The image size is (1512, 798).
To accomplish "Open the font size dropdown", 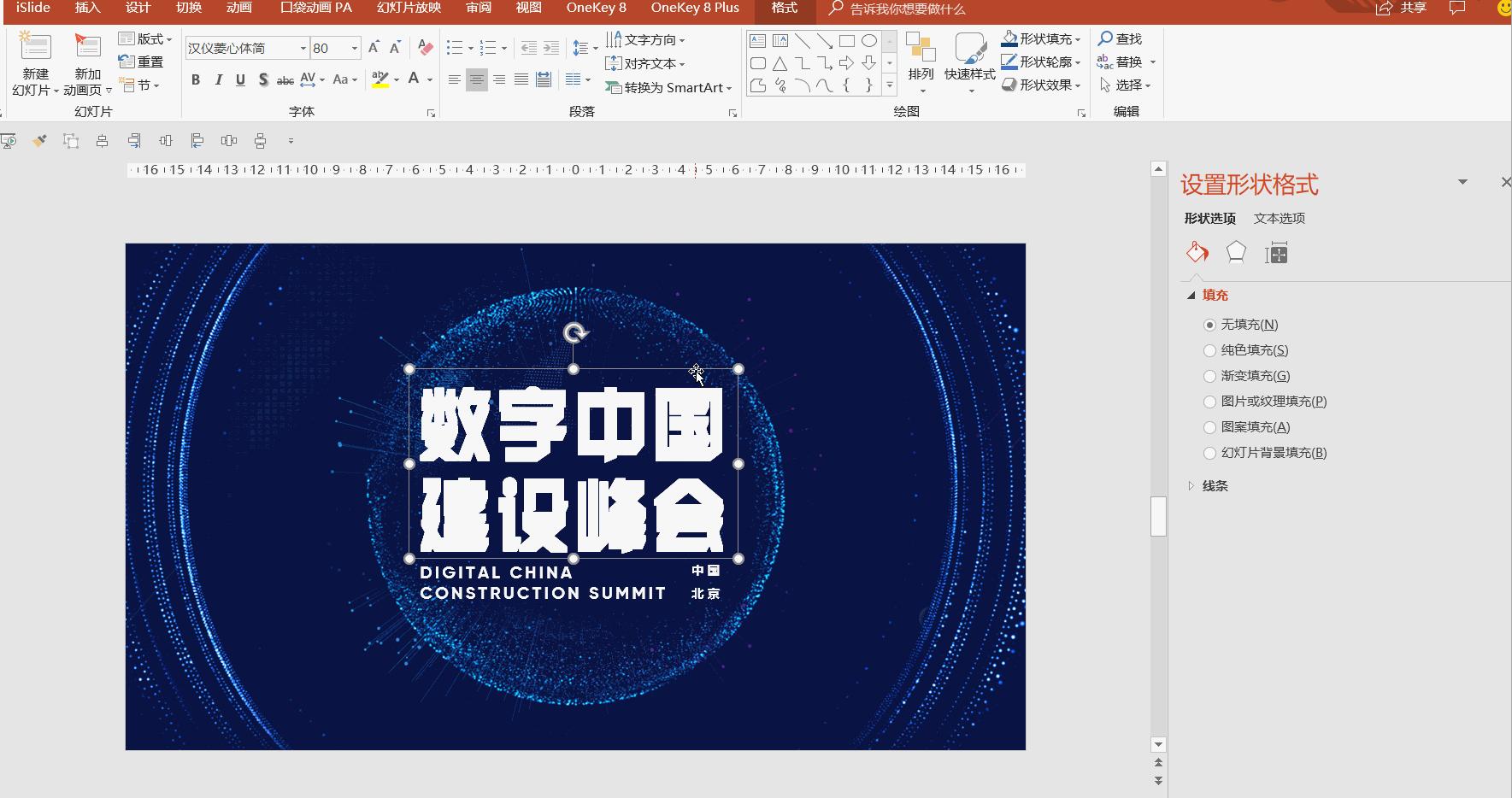I will 356,48.
